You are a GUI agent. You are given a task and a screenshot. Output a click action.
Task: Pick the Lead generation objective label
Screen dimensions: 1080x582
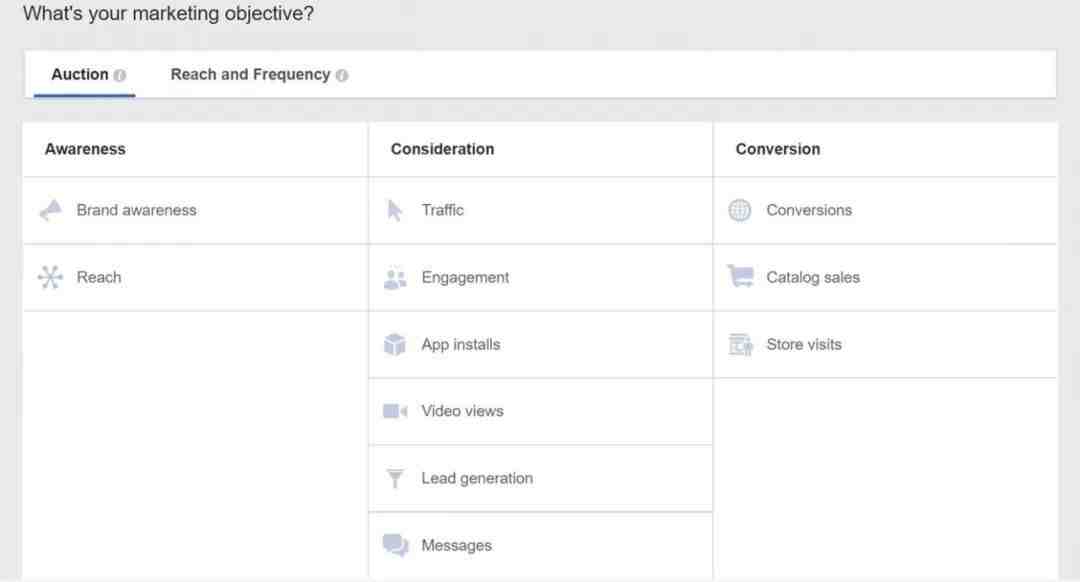pos(477,479)
